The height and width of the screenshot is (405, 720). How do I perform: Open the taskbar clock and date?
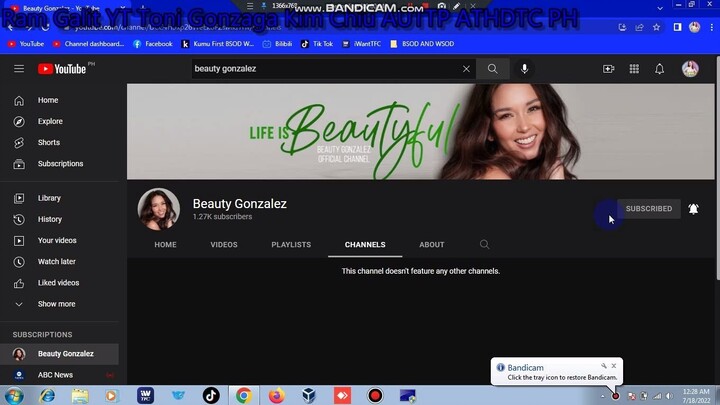pyautogui.click(x=696, y=396)
